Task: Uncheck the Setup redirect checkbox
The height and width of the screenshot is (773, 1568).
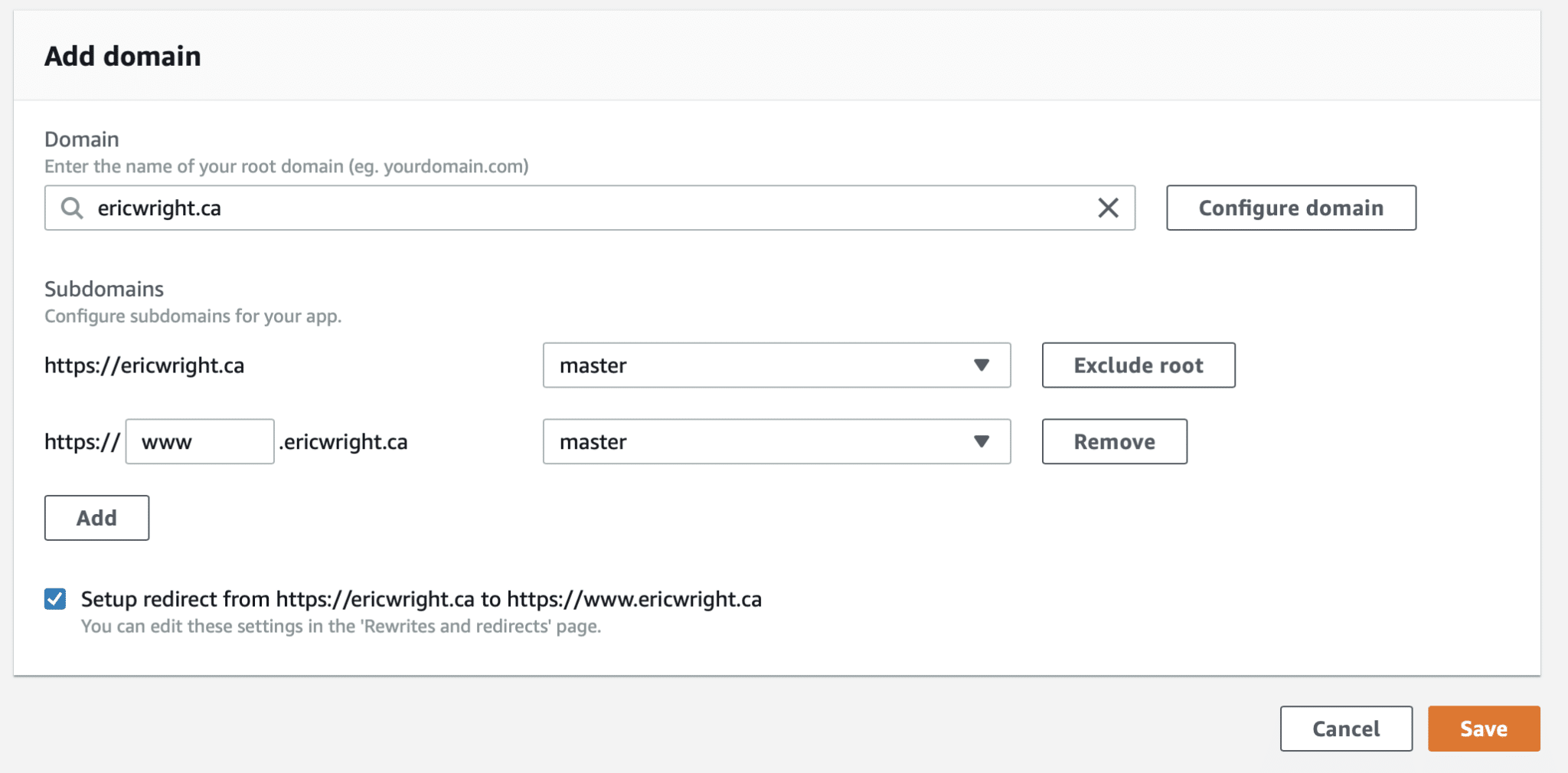Action: click(55, 598)
